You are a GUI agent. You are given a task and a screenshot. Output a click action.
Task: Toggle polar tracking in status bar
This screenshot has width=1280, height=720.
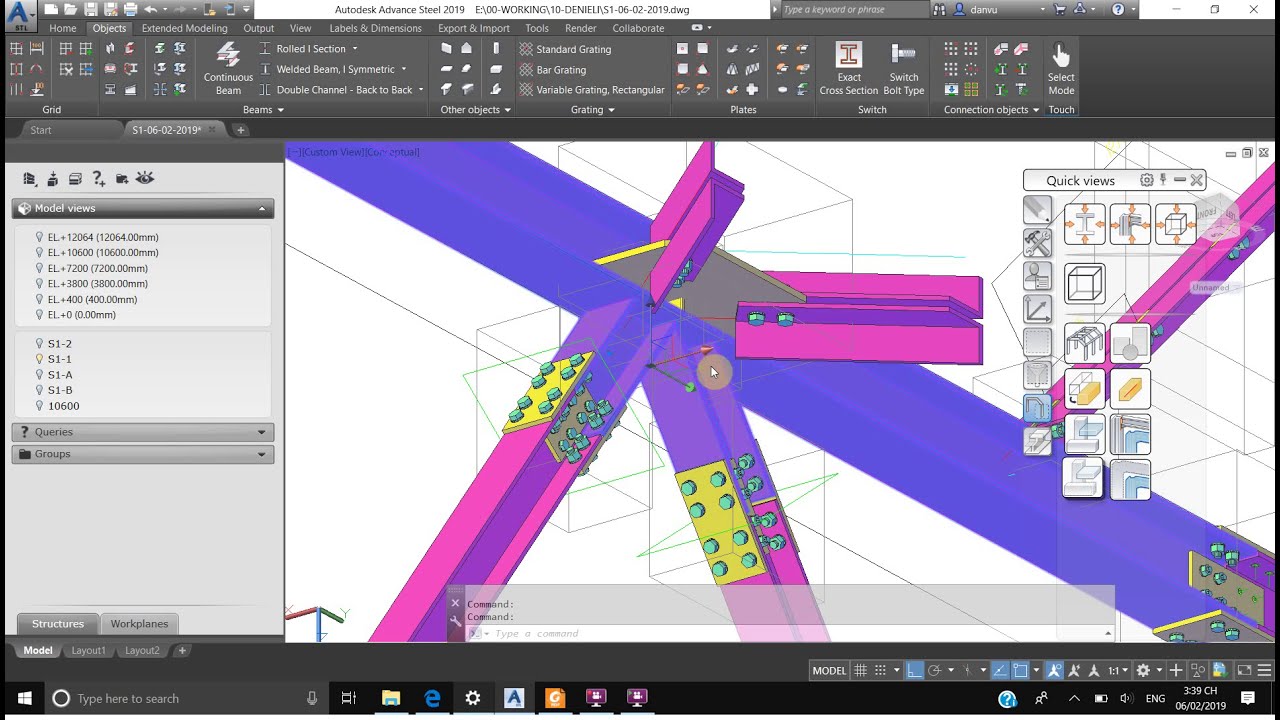(x=934, y=671)
